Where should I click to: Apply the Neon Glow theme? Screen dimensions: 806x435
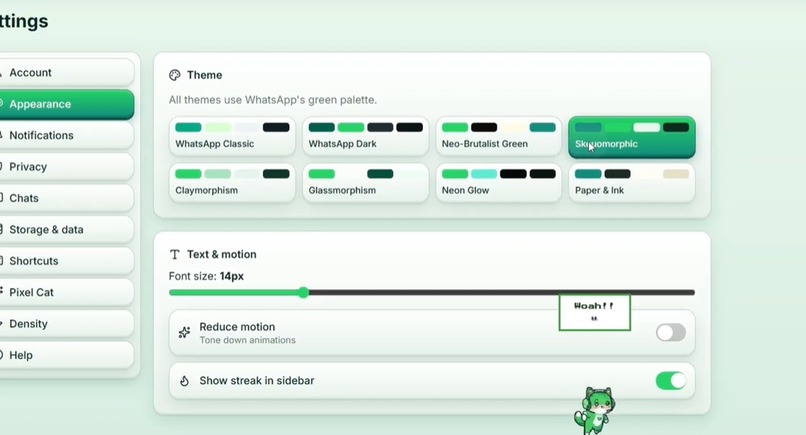click(499, 183)
